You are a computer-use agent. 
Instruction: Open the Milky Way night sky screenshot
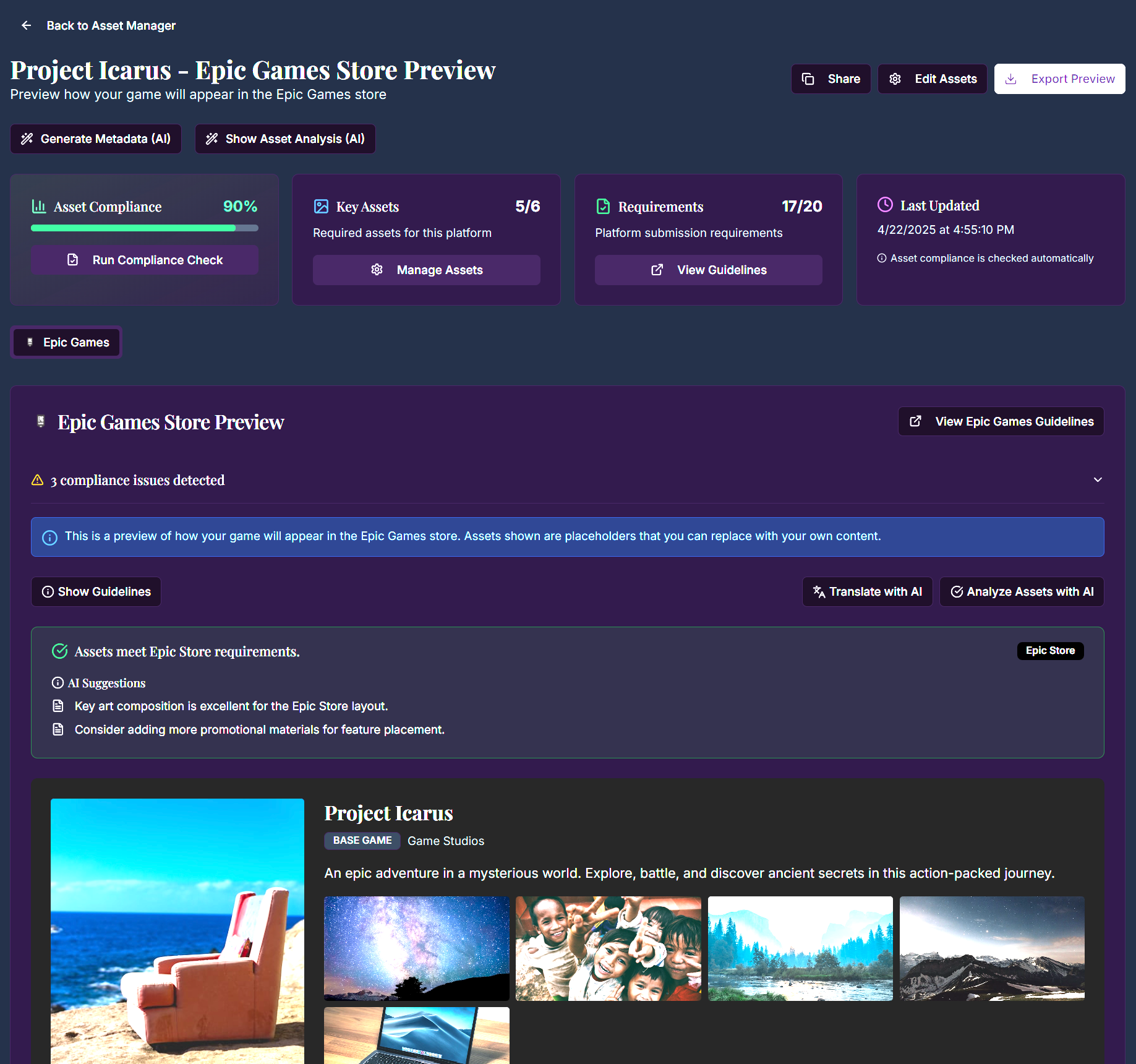point(417,948)
